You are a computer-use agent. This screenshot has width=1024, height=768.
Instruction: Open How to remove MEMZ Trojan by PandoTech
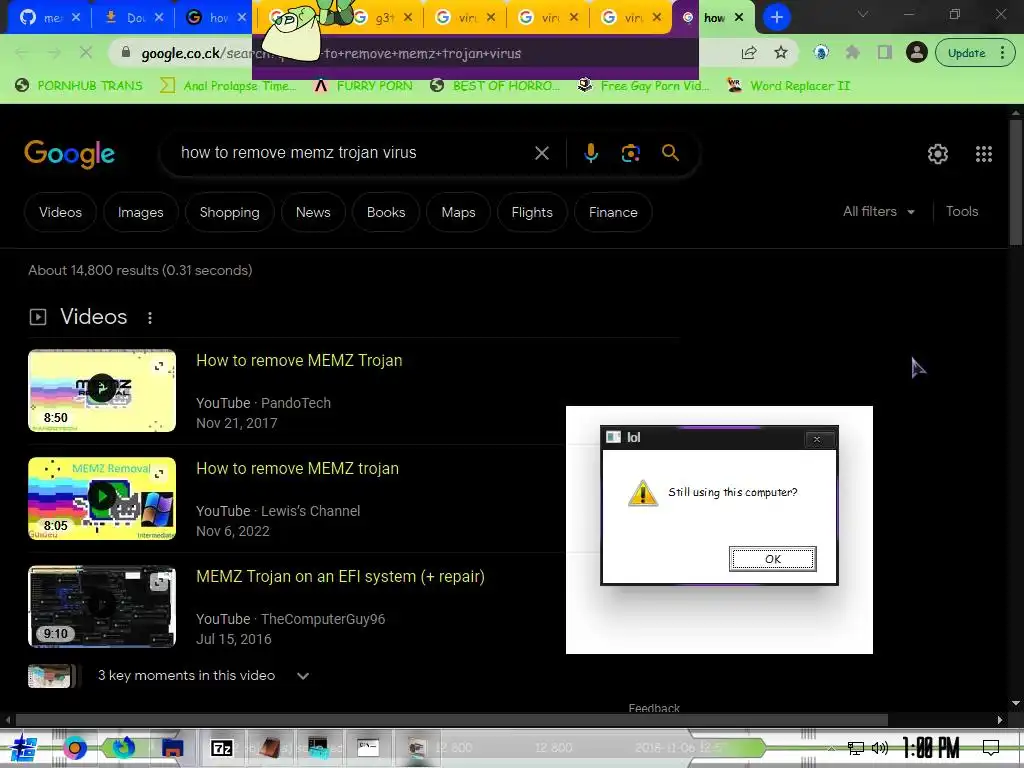coord(299,360)
